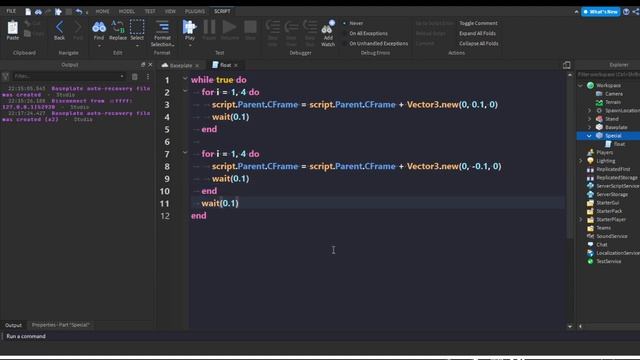Image resolution: width=640 pixels, height=360 pixels.
Task: Select ServerScriptService in Explorer
Action: click(617, 186)
